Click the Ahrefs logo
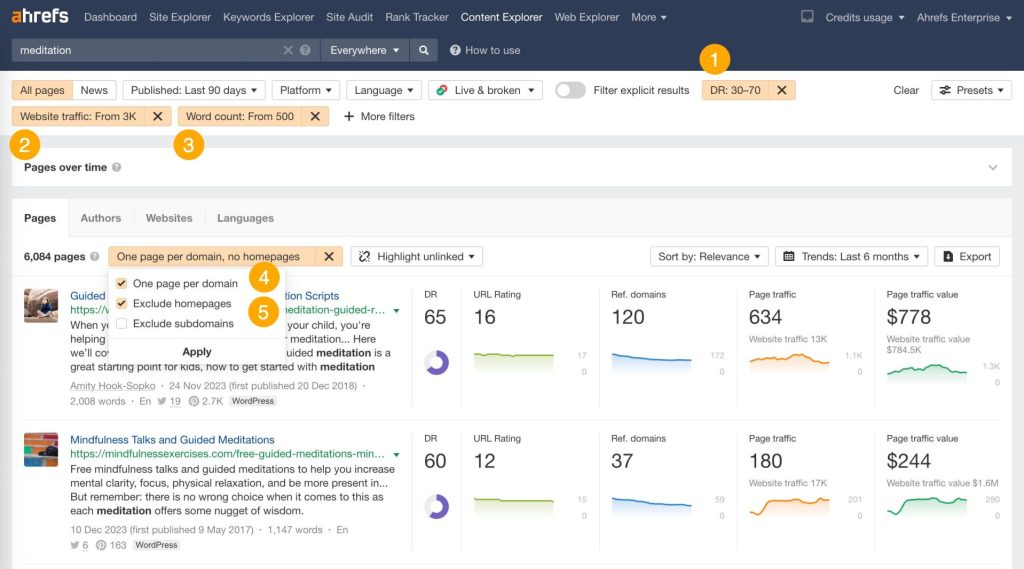The width and height of the screenshot is (1024, 569). [x=39, y=16]
